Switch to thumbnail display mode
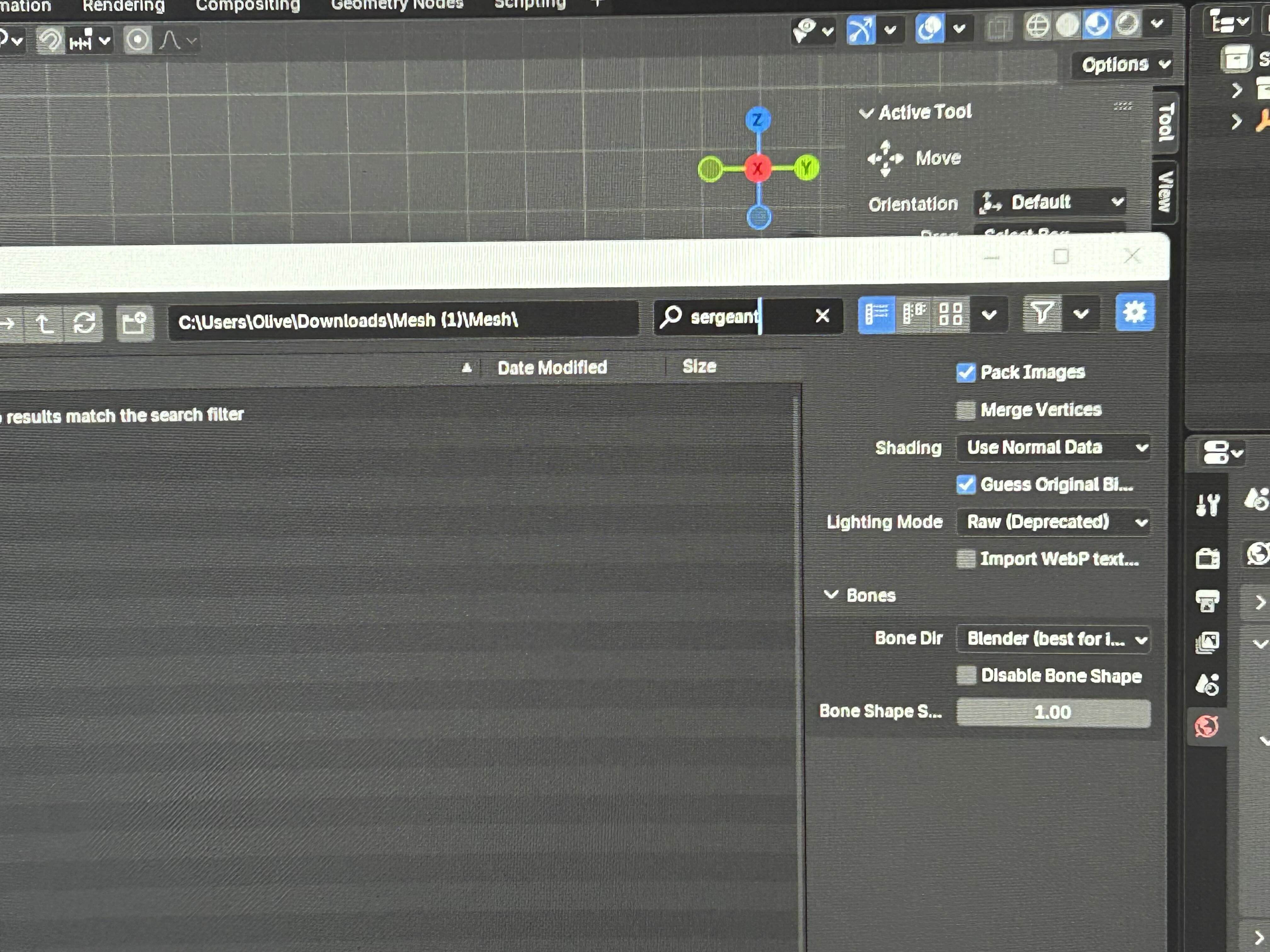This screenshot has height=952, width=1270. pos(951,314)
